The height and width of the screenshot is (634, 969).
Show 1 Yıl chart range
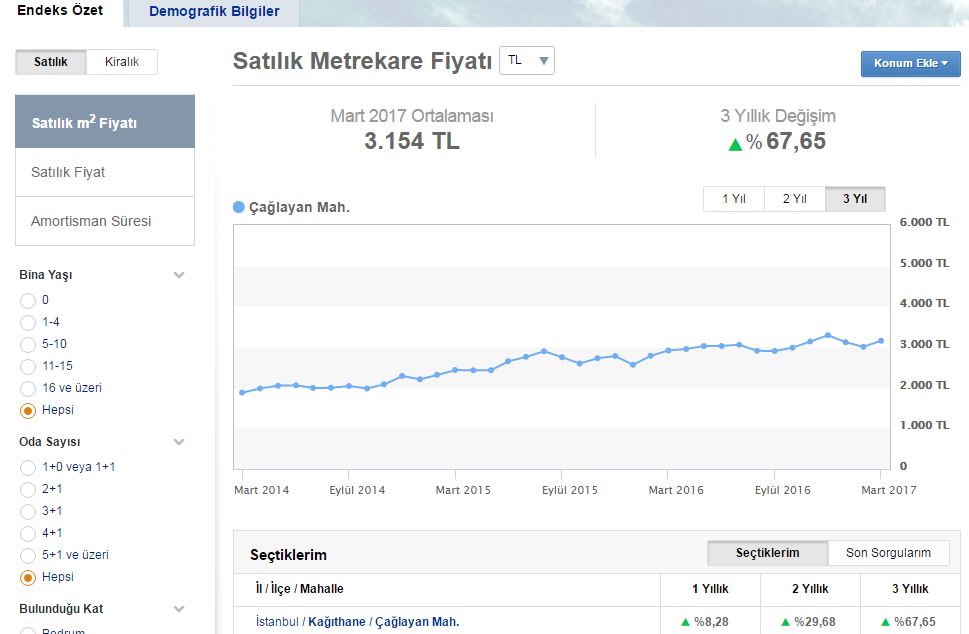pos(734,199)
